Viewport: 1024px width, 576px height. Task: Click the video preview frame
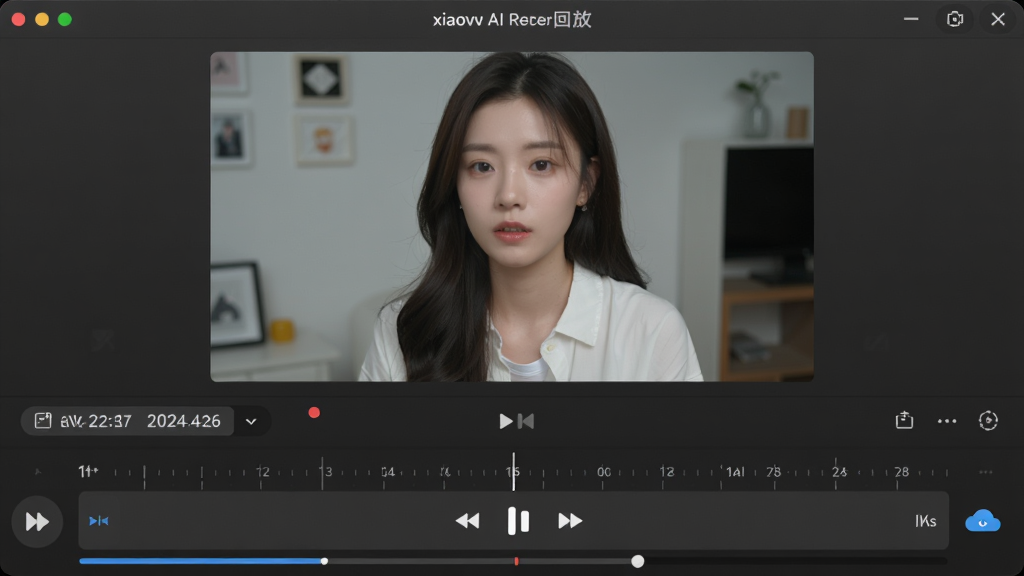pyautogui.click(x=512, y=217)
